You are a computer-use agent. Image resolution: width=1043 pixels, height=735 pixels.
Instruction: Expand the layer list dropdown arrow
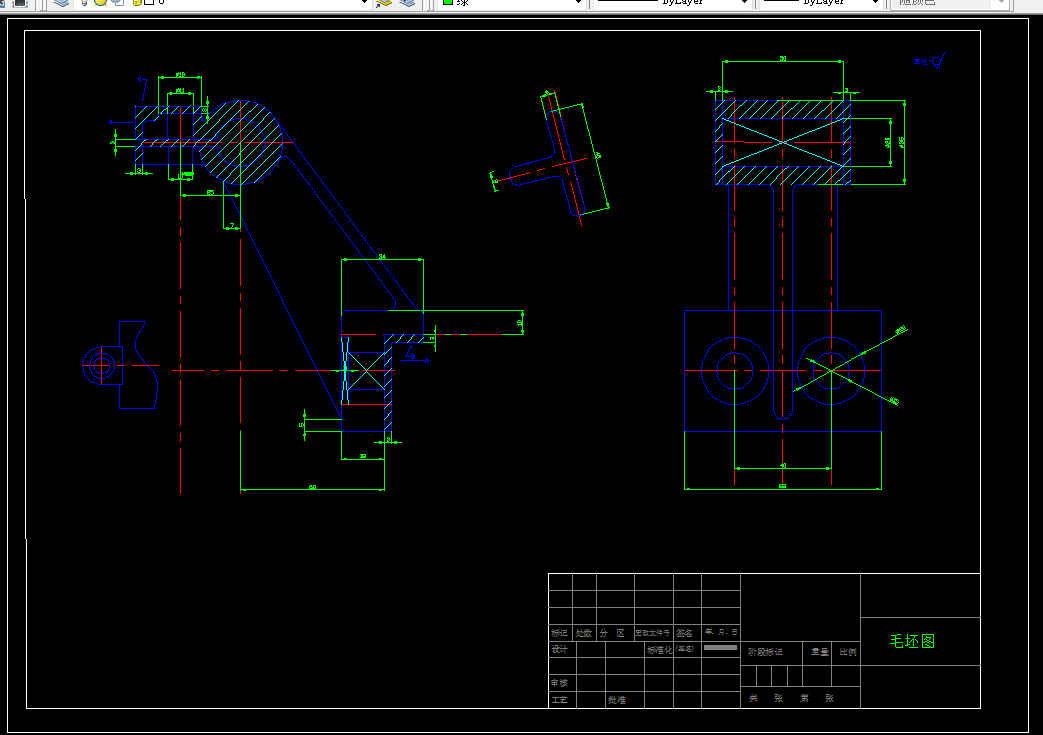click(x=364, y=3)
